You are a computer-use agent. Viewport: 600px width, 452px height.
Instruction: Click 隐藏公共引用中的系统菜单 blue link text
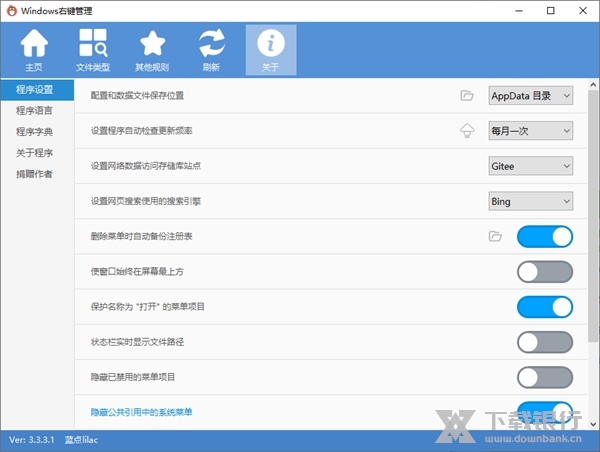[141, 412]
